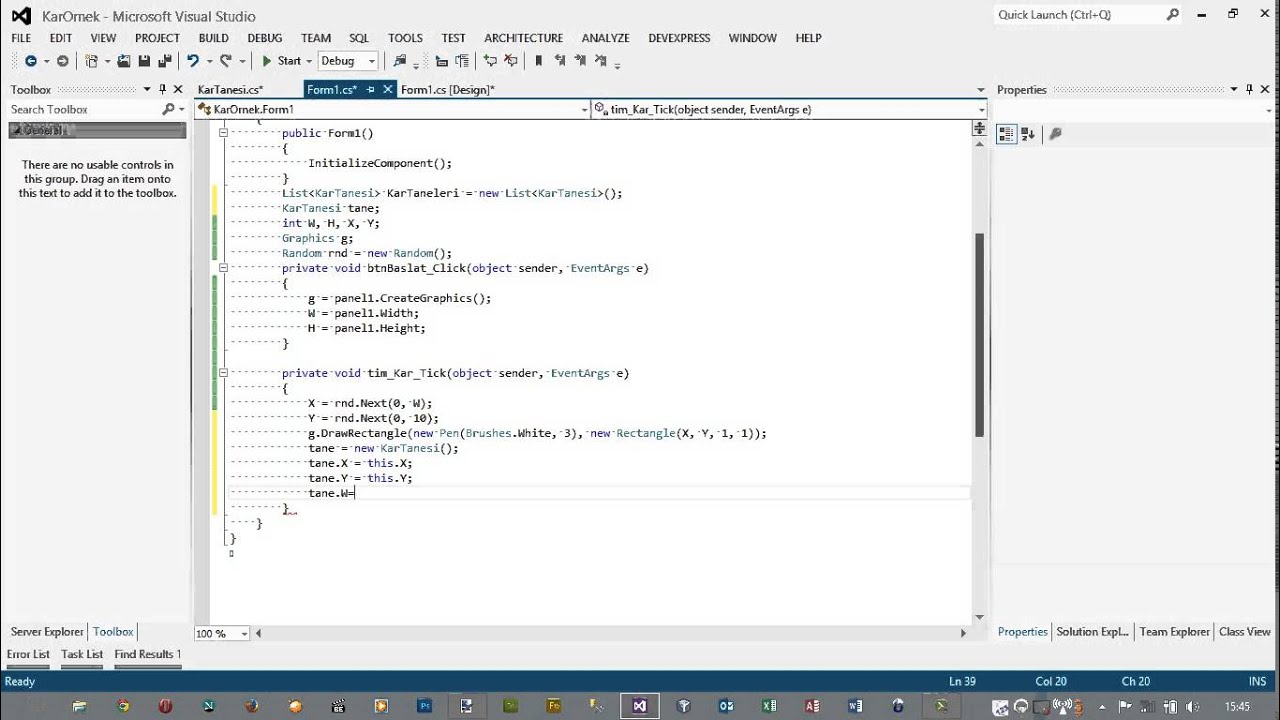Jump to the previous bookmark icon
1280x720 pixels.
[560, 61]
